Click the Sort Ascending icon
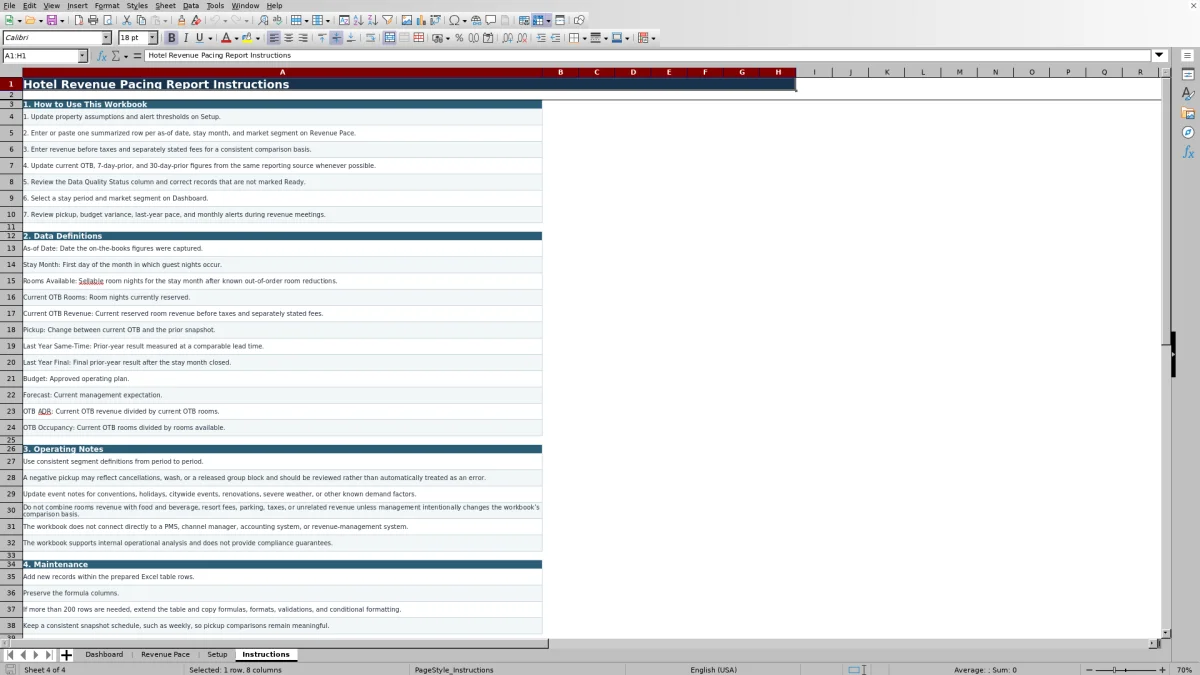Viewport: 1200px width, 675px height. pyautogui.click(x=358, y=20)
